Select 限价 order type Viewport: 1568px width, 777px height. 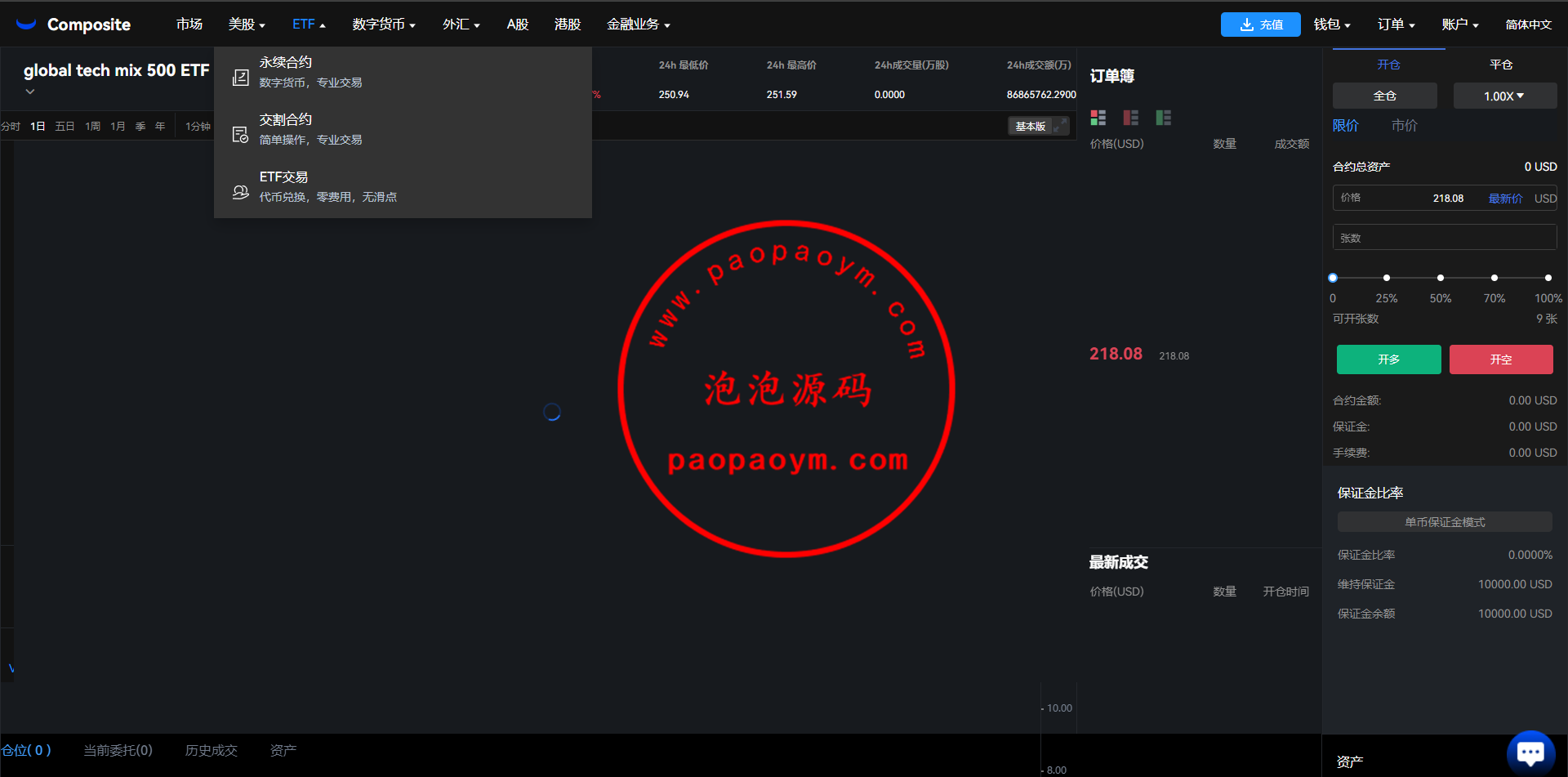pos(1346,126)
